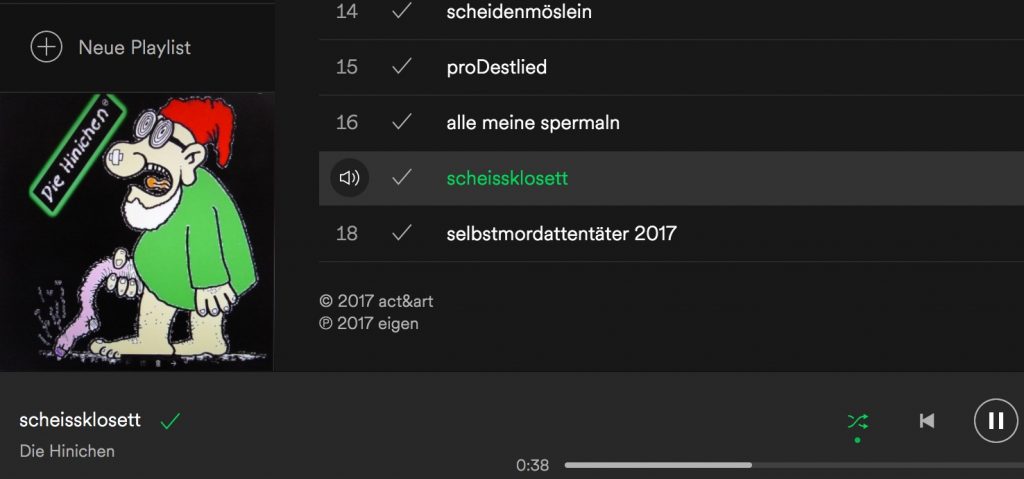
Task: Click scheissklosett title in now-playing bar
Action: click(80, 420)
